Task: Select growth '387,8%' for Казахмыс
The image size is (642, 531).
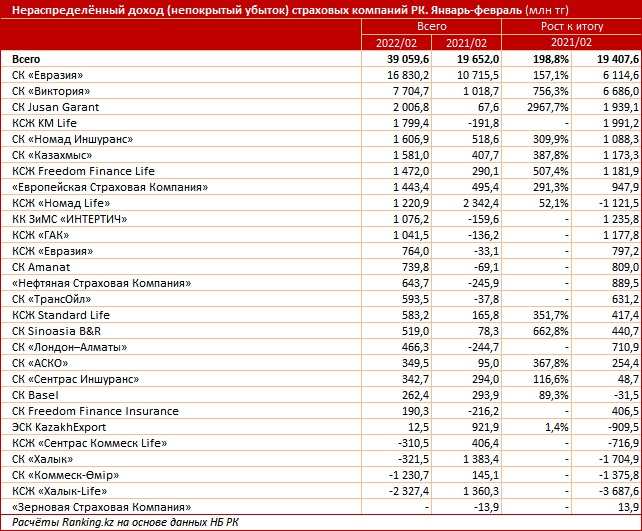Action: (x=551, y=155)
